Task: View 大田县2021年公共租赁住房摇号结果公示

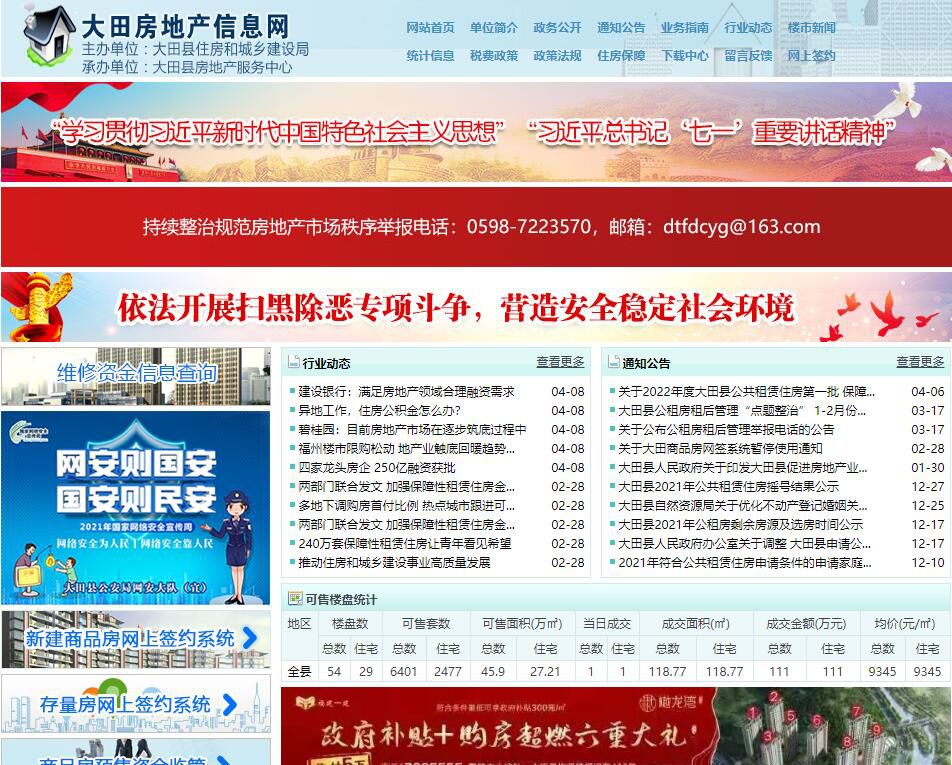Action: coord(728,486)
